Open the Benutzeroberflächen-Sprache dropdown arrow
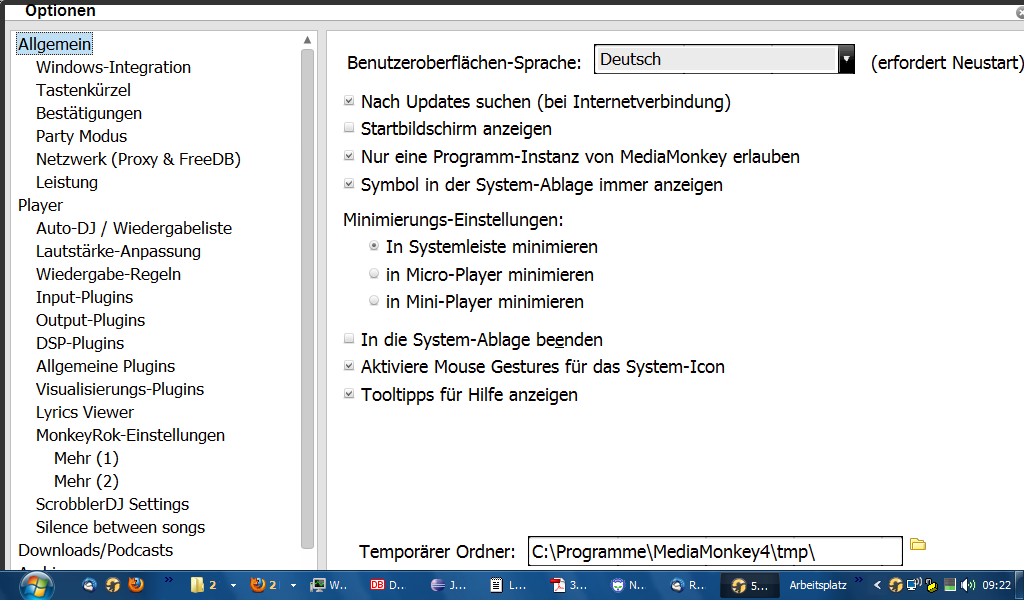The height and width of the screenshot is (612, 1036). click(846, 59)
